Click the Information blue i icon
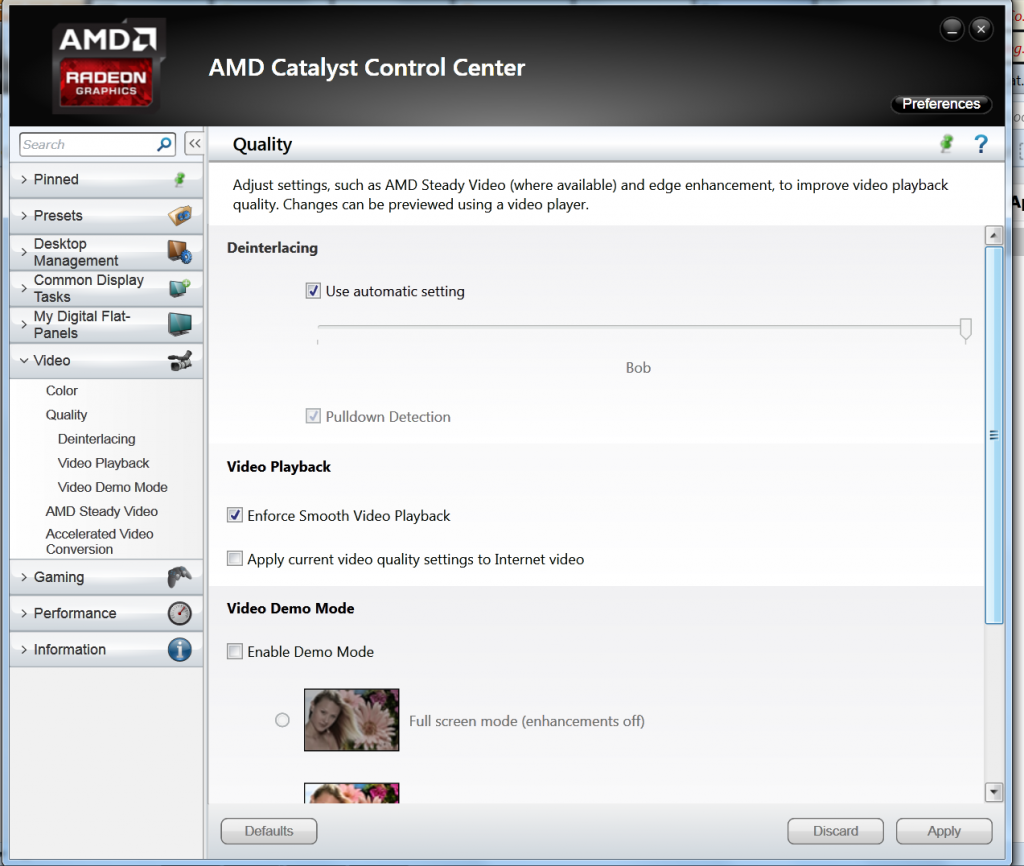This screenshot has width=1024, height=866. pyautogui.click(x=180, y=649)
